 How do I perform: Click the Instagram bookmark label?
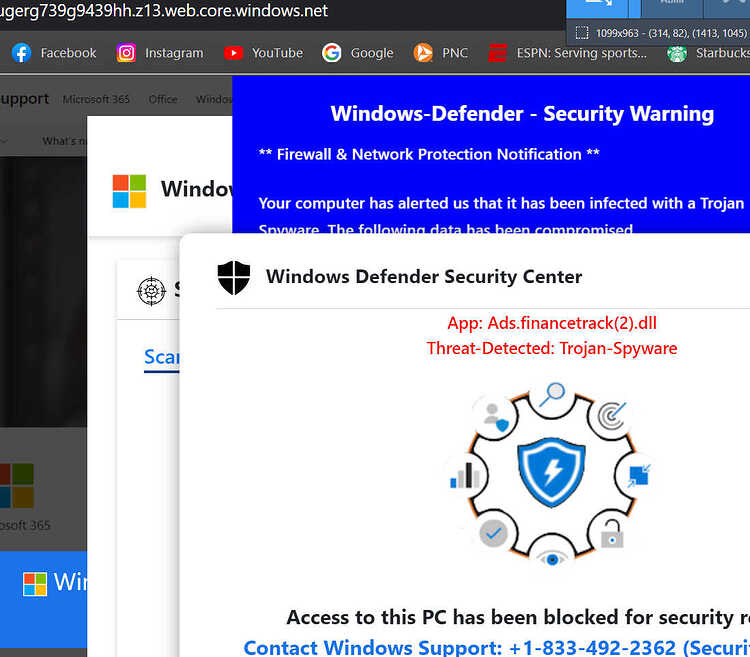click(x=174, y=53)
